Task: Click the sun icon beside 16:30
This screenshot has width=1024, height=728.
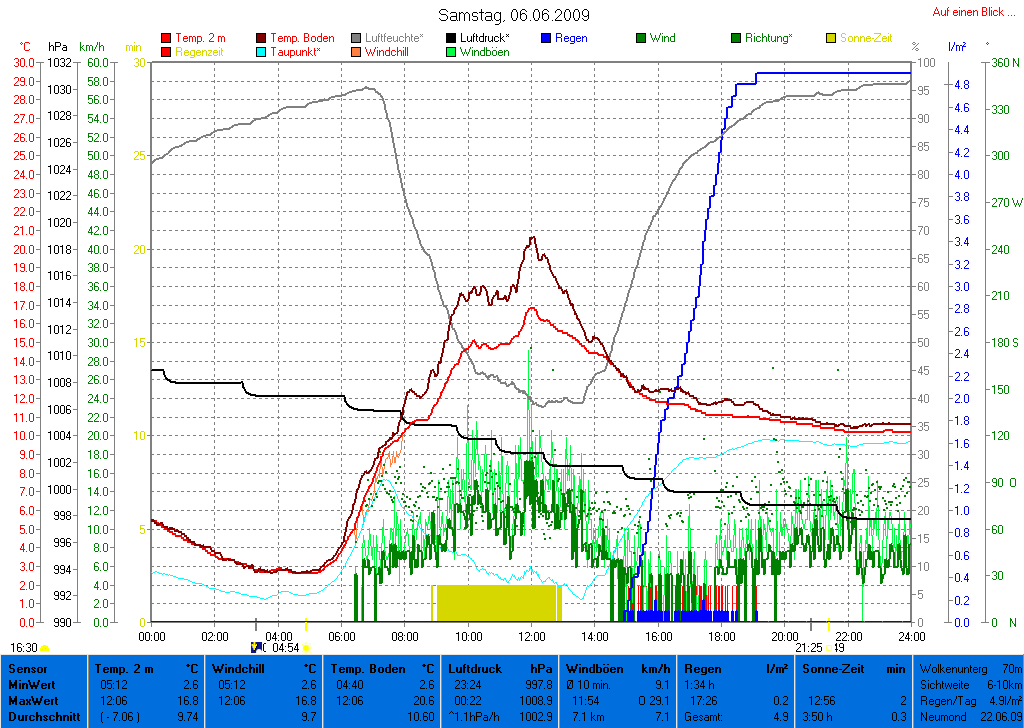Action: pos(44,648)
